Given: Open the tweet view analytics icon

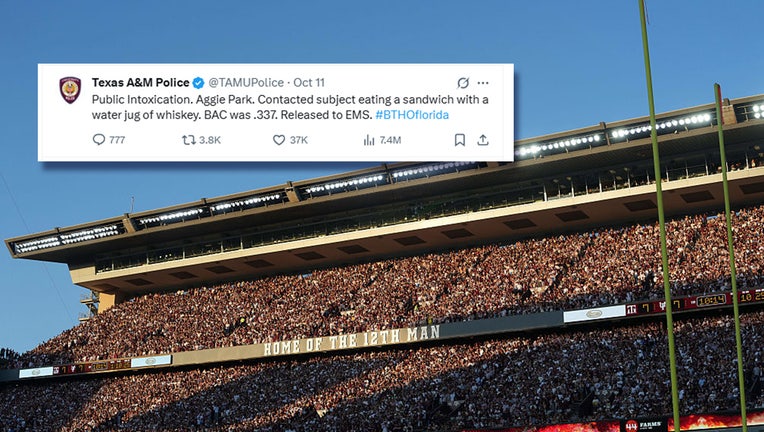Looking at the screenshot, I should 368,140.
